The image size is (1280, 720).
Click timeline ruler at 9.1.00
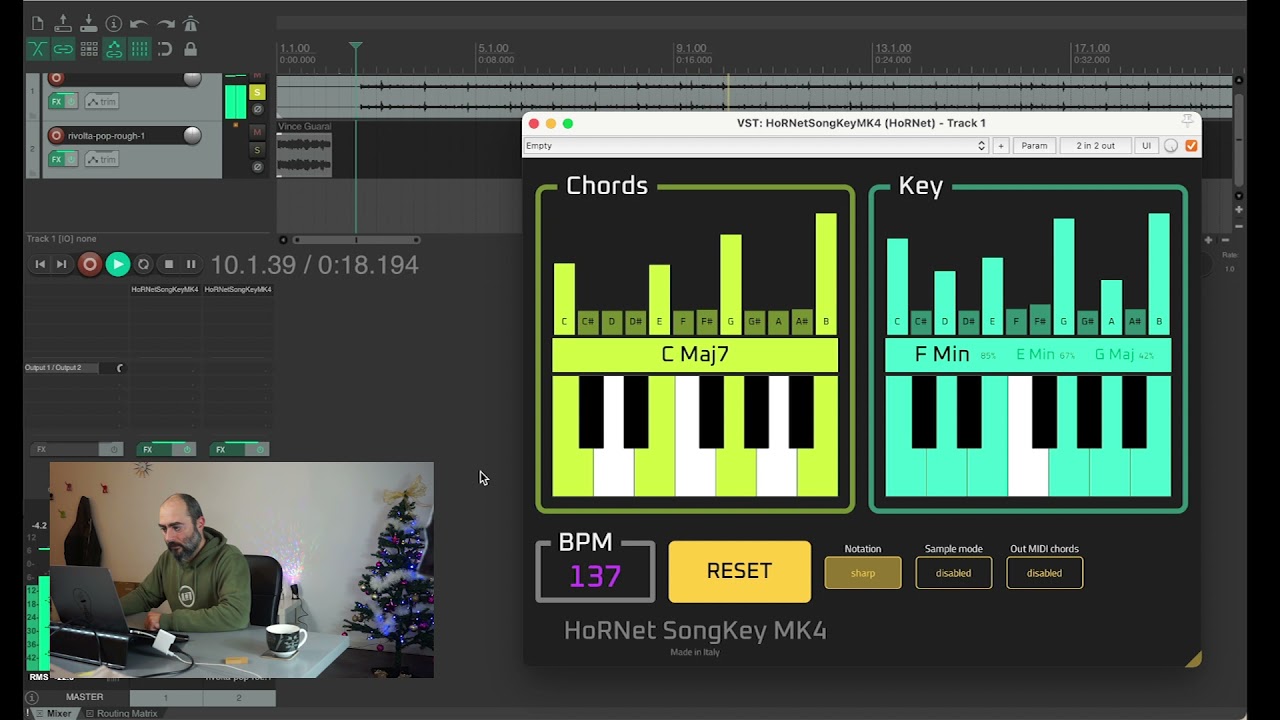tap(692, 48)
